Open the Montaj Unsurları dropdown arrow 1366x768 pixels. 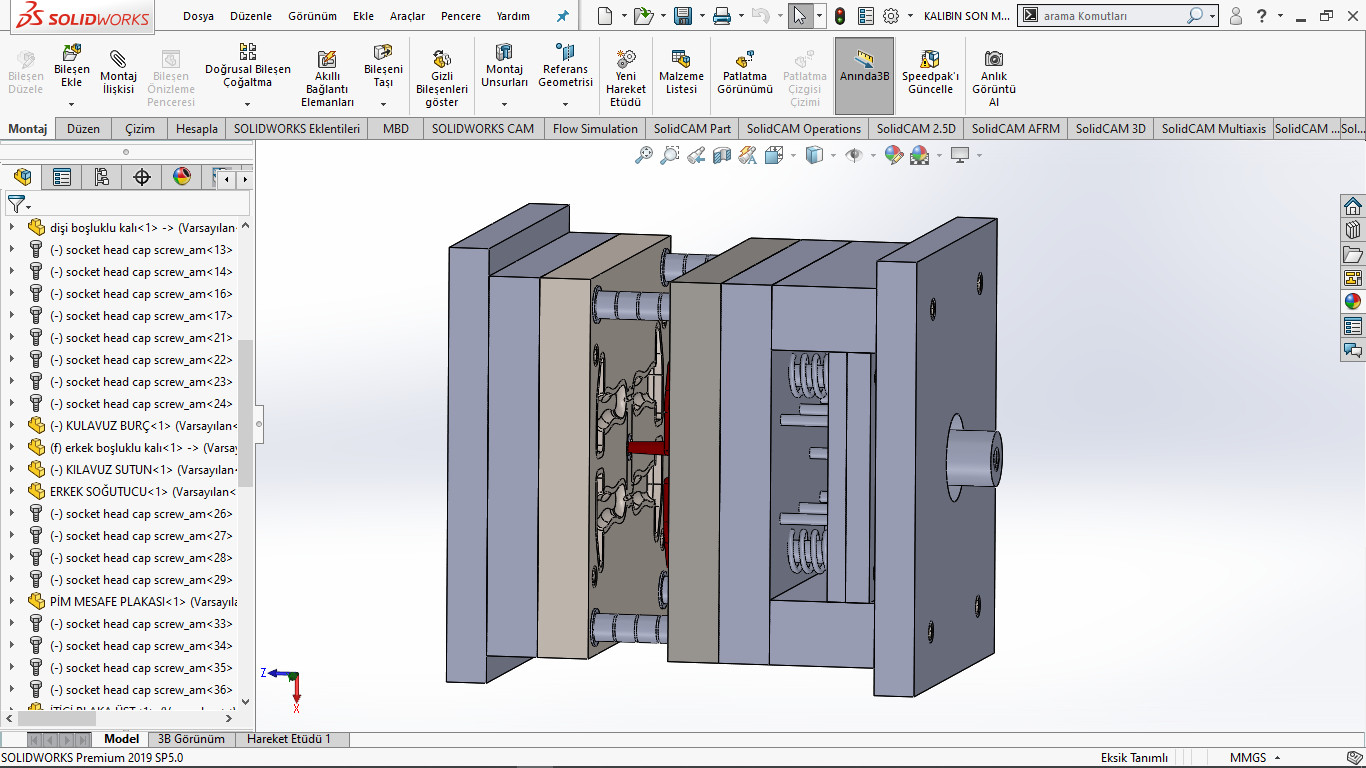[x=504, y=104]
